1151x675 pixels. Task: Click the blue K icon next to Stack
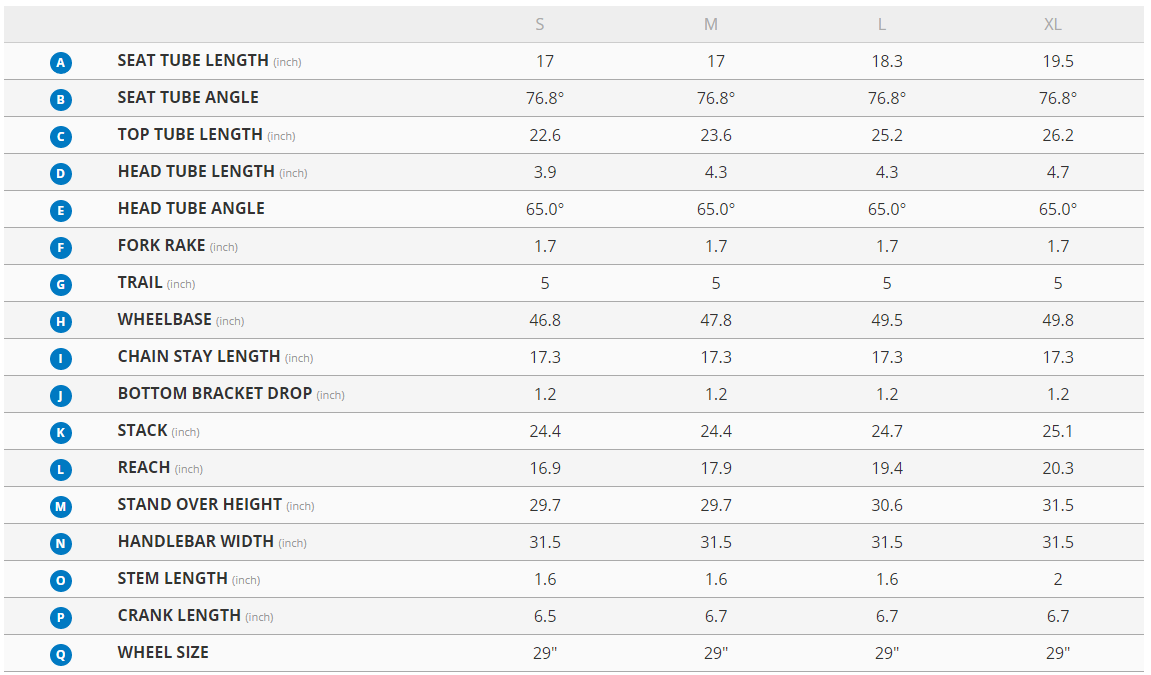tap(61, 432)
